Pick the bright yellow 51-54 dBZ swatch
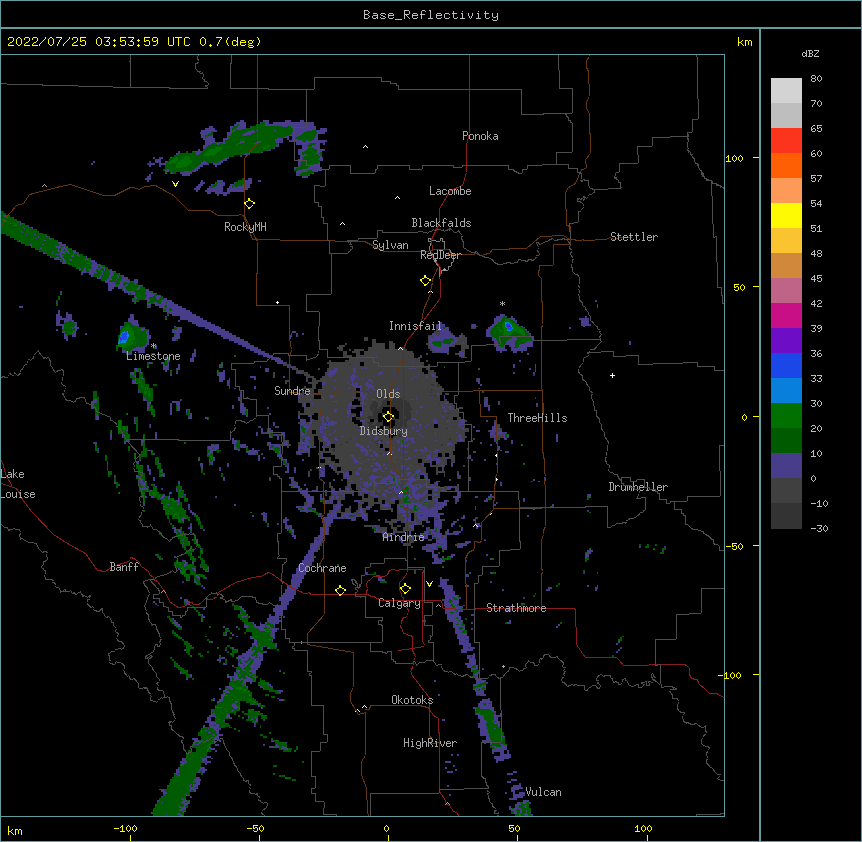862x842 pixels. point(786,215)
